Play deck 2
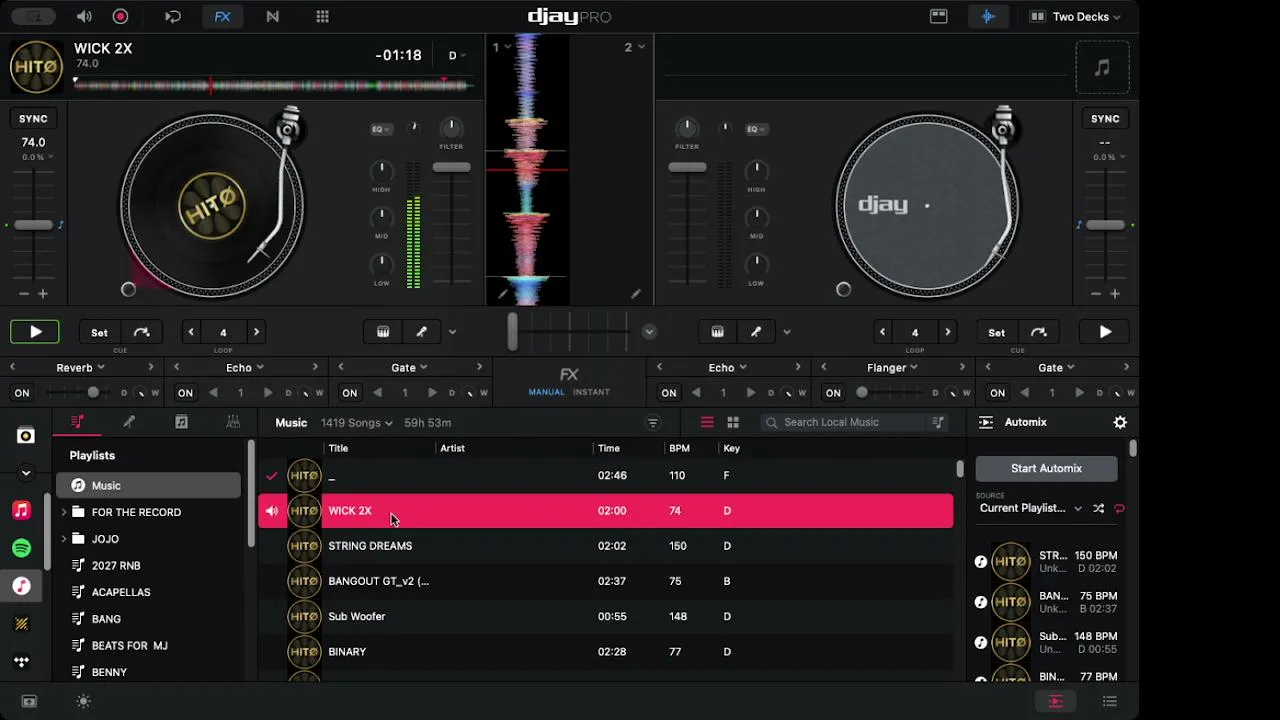The image size is (1280, 720). [1105, 332]
